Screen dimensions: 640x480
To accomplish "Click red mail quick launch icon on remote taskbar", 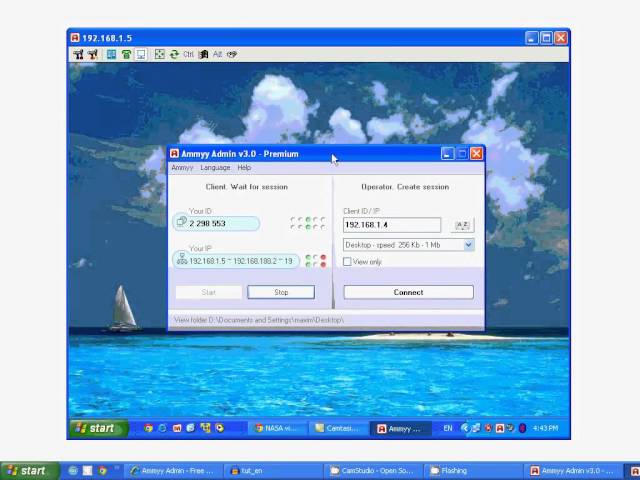I will (x=177, y=428).
